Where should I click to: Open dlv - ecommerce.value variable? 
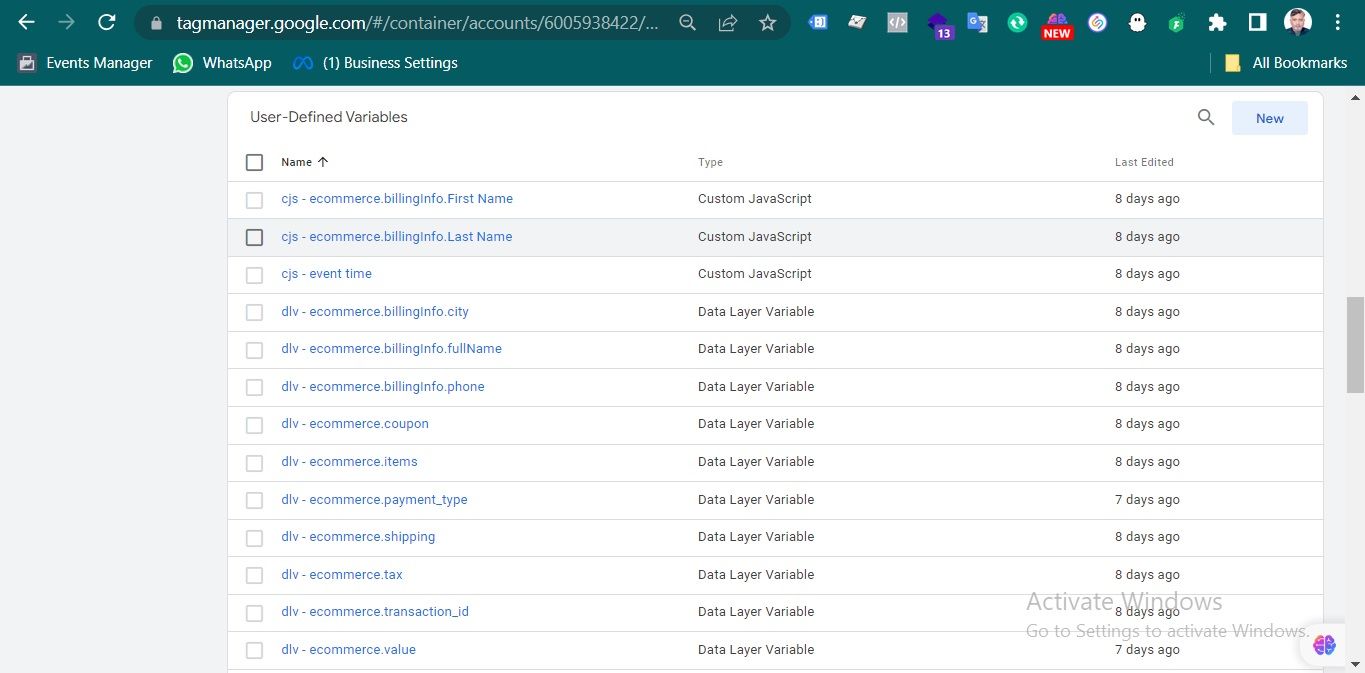coord(348,650)
